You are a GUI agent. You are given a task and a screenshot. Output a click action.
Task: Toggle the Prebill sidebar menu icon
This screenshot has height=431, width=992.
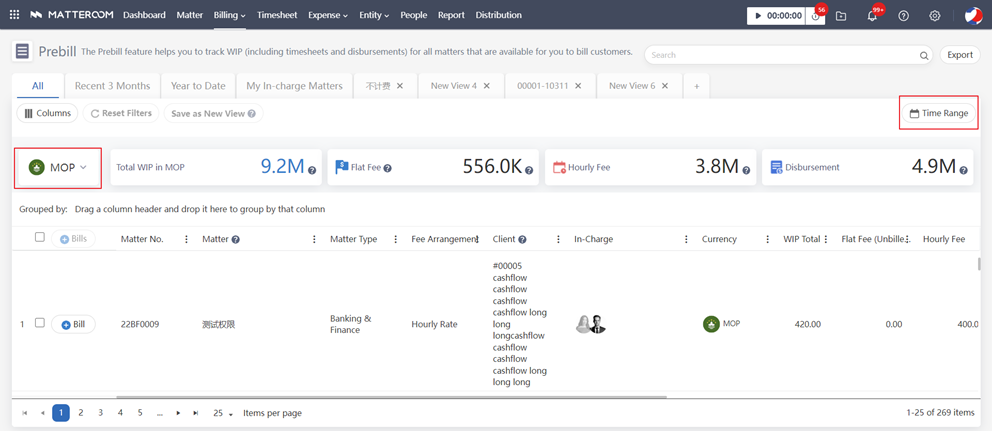tap(22, 52)
